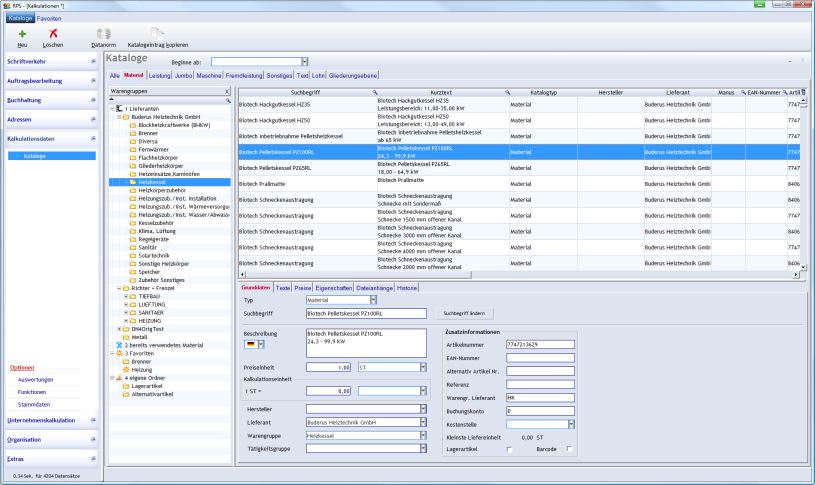Select the Brenner folder under Buderus
The image size is (815, 485).
tap(148, 133)
